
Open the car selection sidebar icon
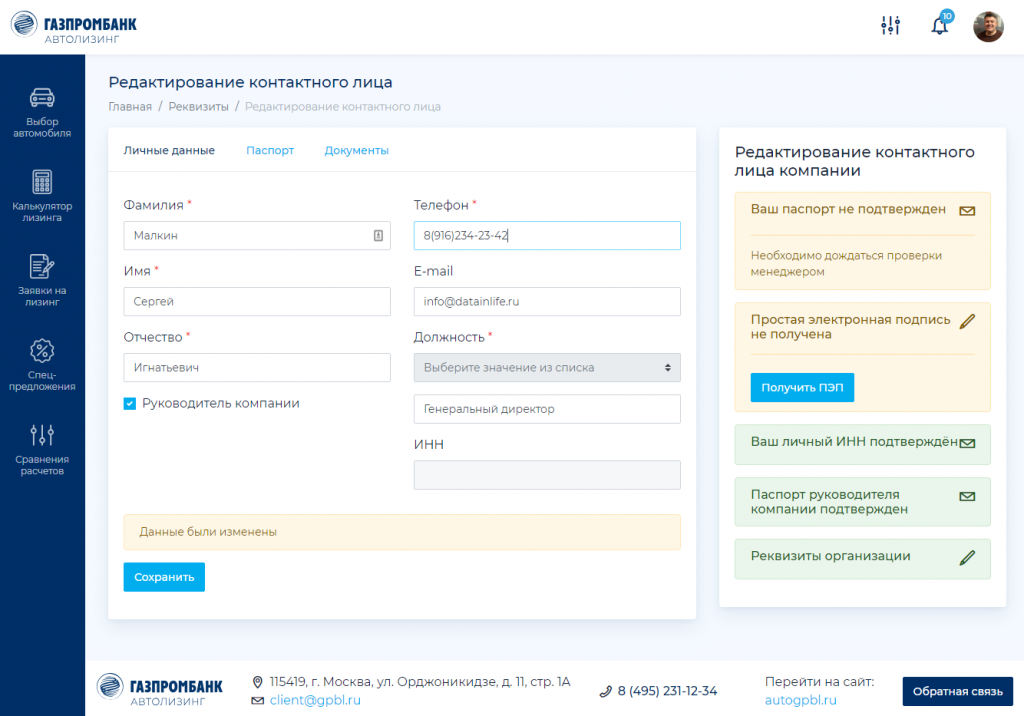pyautogui.click(x=42, y=98)
